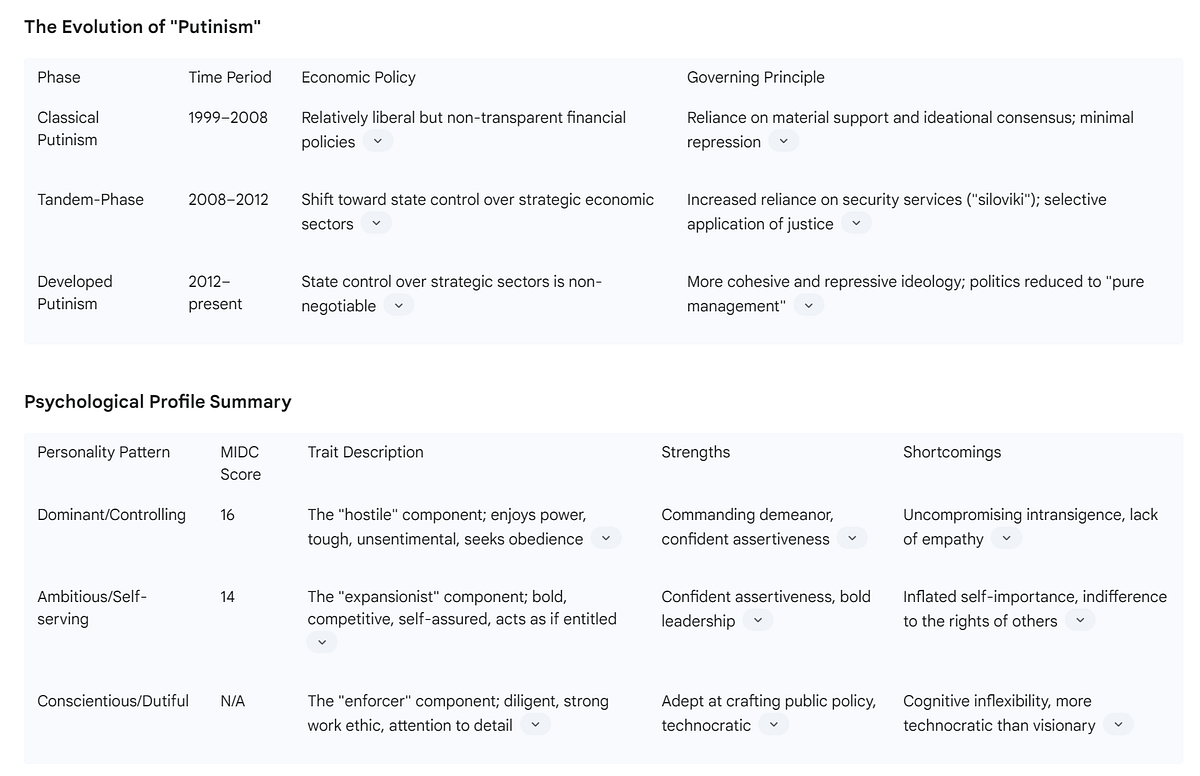Select the 'Tandem-Phase' row label

(x=91, y=199)
